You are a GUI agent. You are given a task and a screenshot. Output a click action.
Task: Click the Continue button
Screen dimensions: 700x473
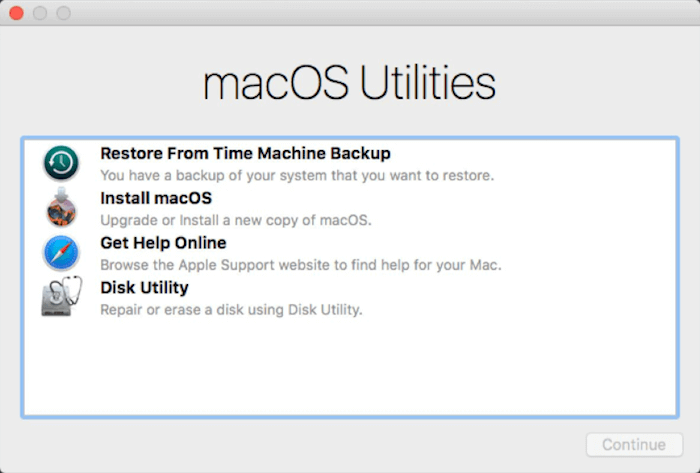pyautogui.click(x=634, y=444)
